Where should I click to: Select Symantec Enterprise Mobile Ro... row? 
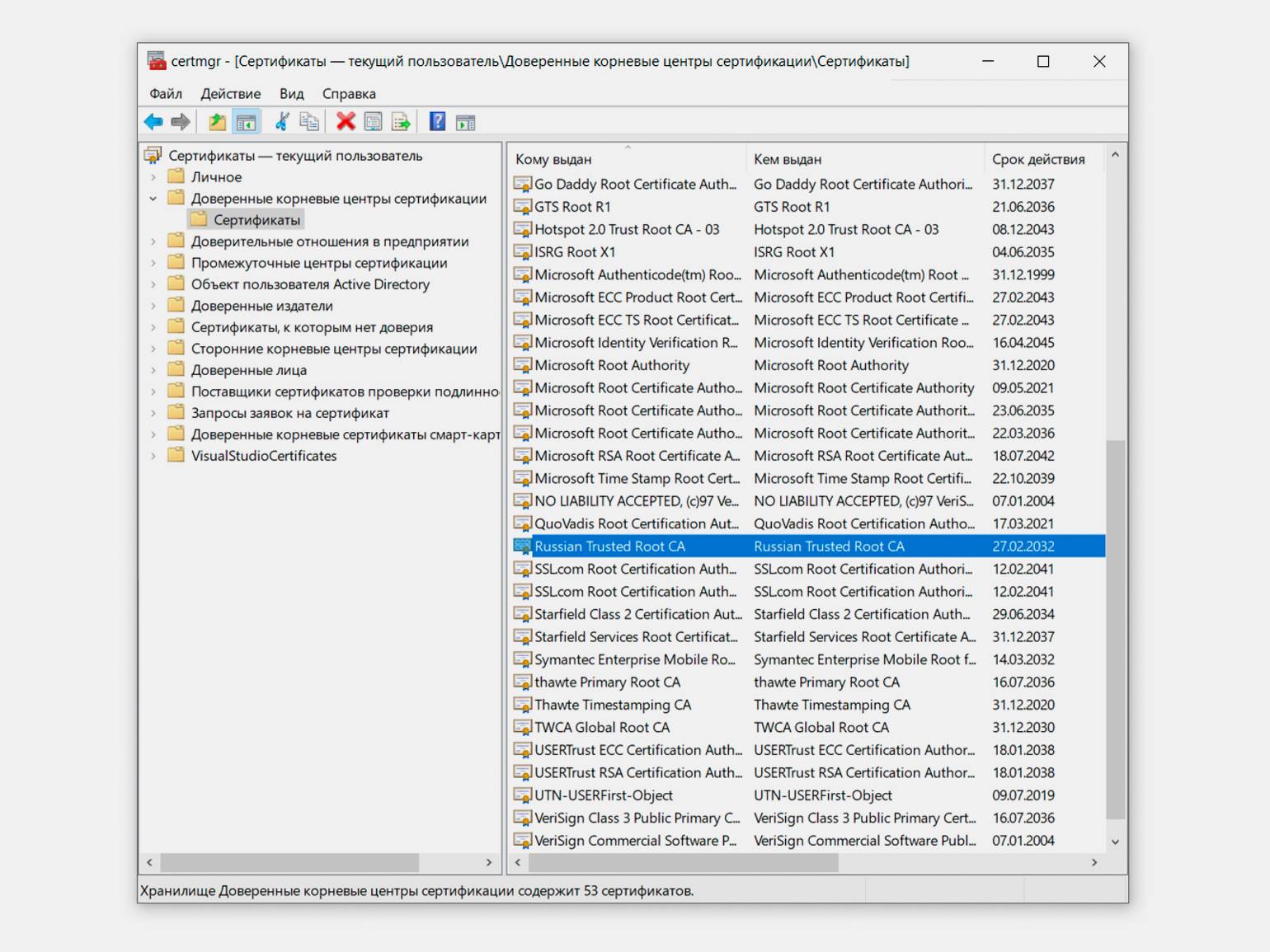(x=808, y=659)
